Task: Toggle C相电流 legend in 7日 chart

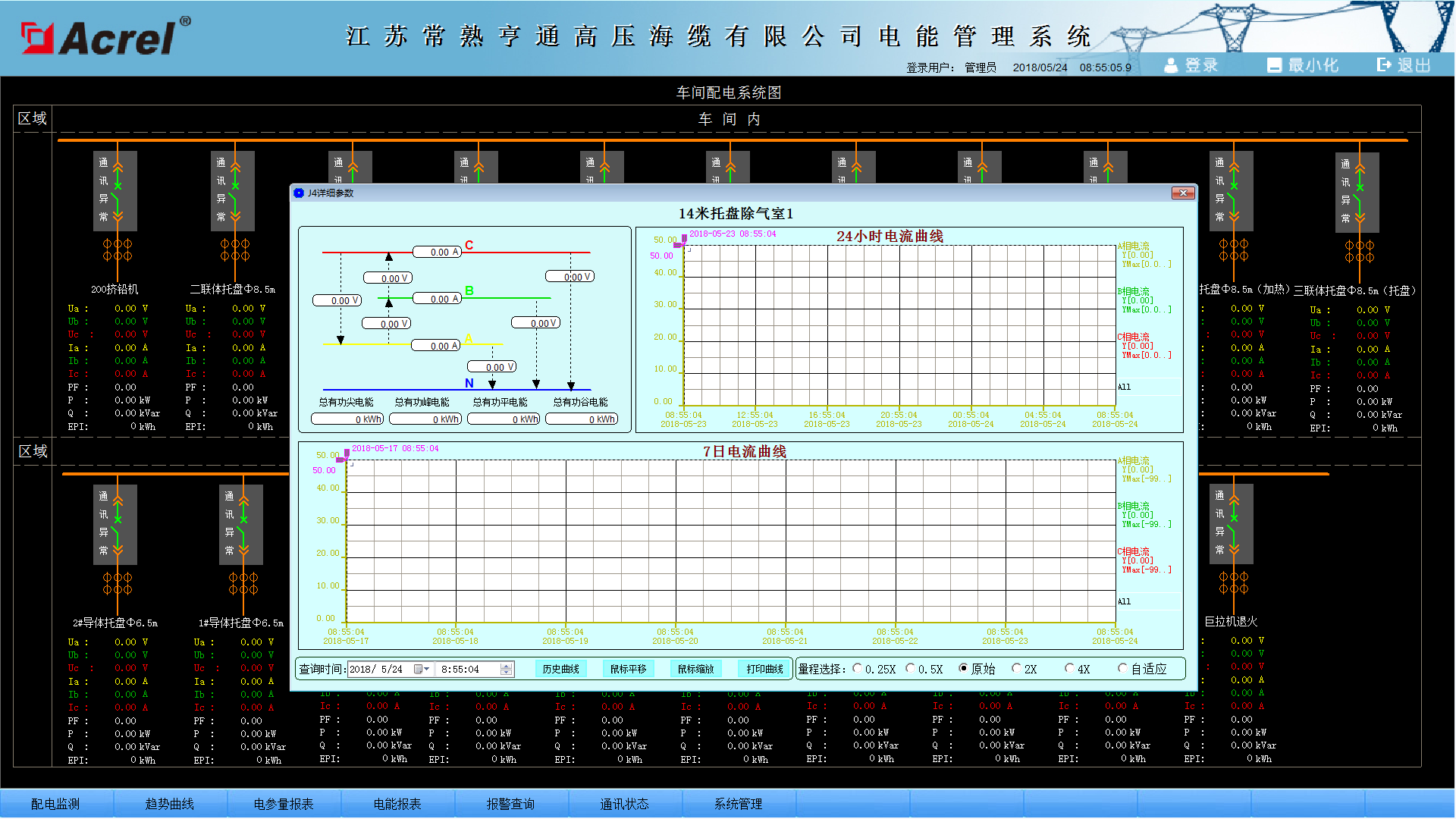Action: click(x=1134, y=552)
